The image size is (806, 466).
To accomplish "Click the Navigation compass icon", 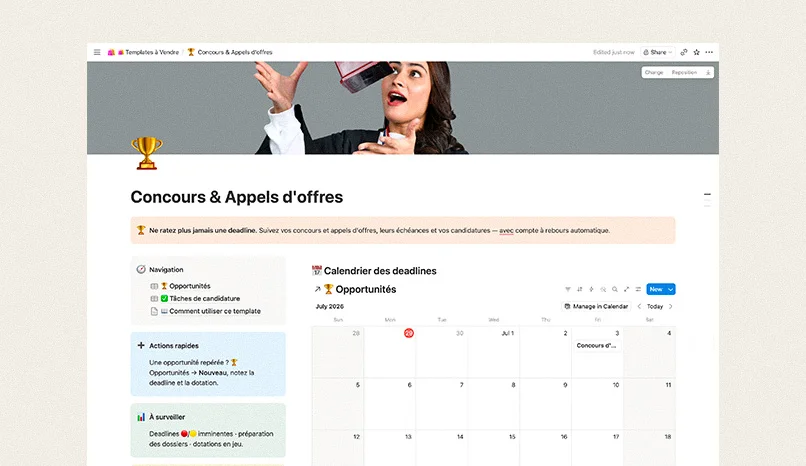I will coord(141,269).
